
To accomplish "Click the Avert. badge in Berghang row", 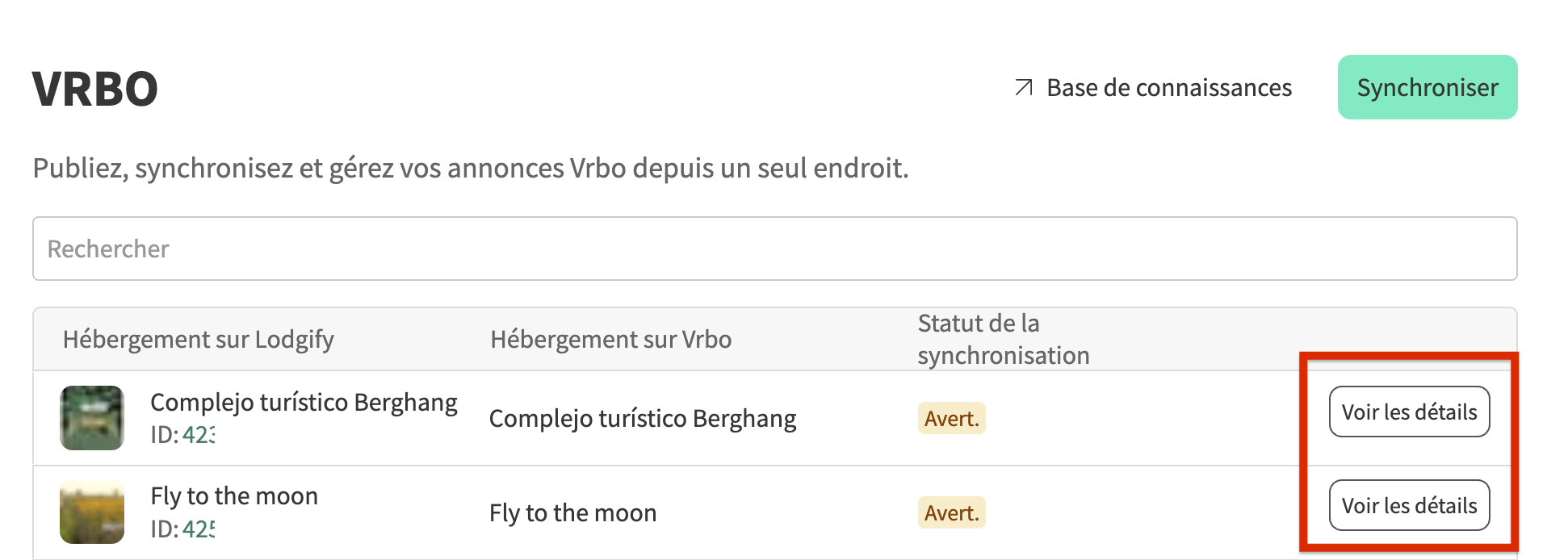I will click(x=951, y=419).
